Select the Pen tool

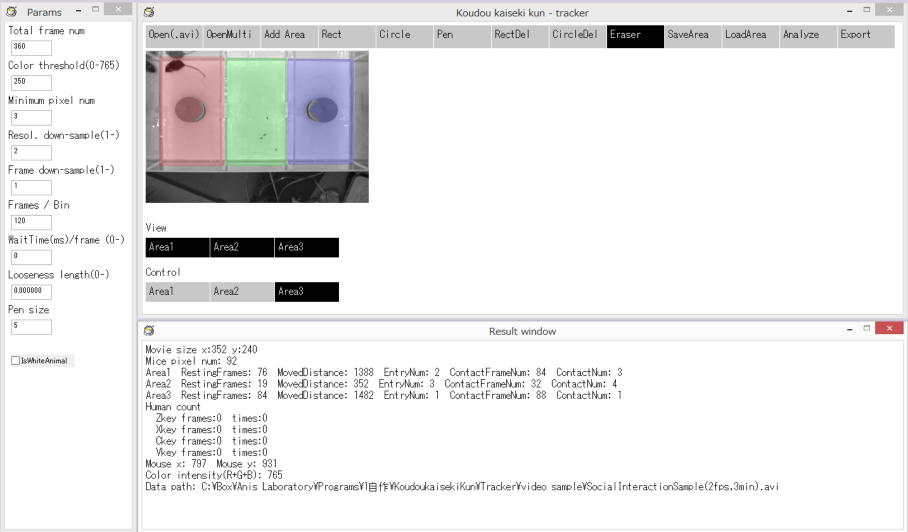(461, 35)
